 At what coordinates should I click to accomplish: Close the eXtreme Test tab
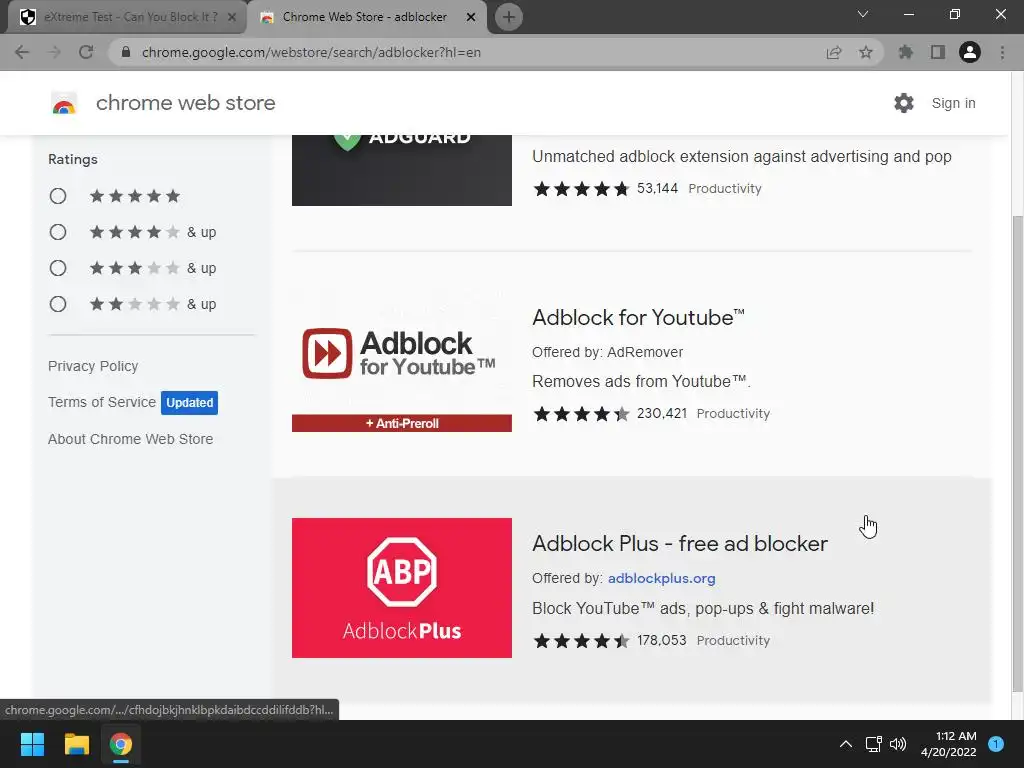232,18
